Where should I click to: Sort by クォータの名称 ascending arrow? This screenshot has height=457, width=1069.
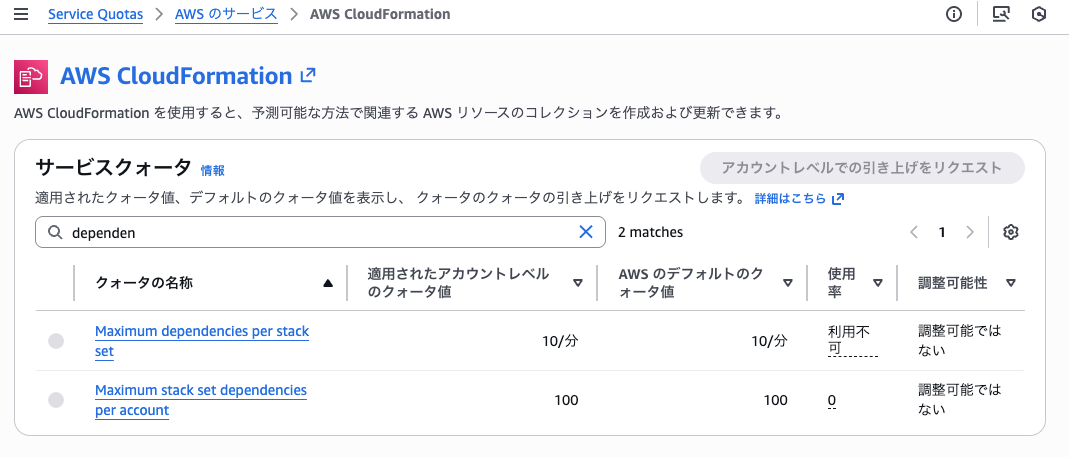[327, 283]
